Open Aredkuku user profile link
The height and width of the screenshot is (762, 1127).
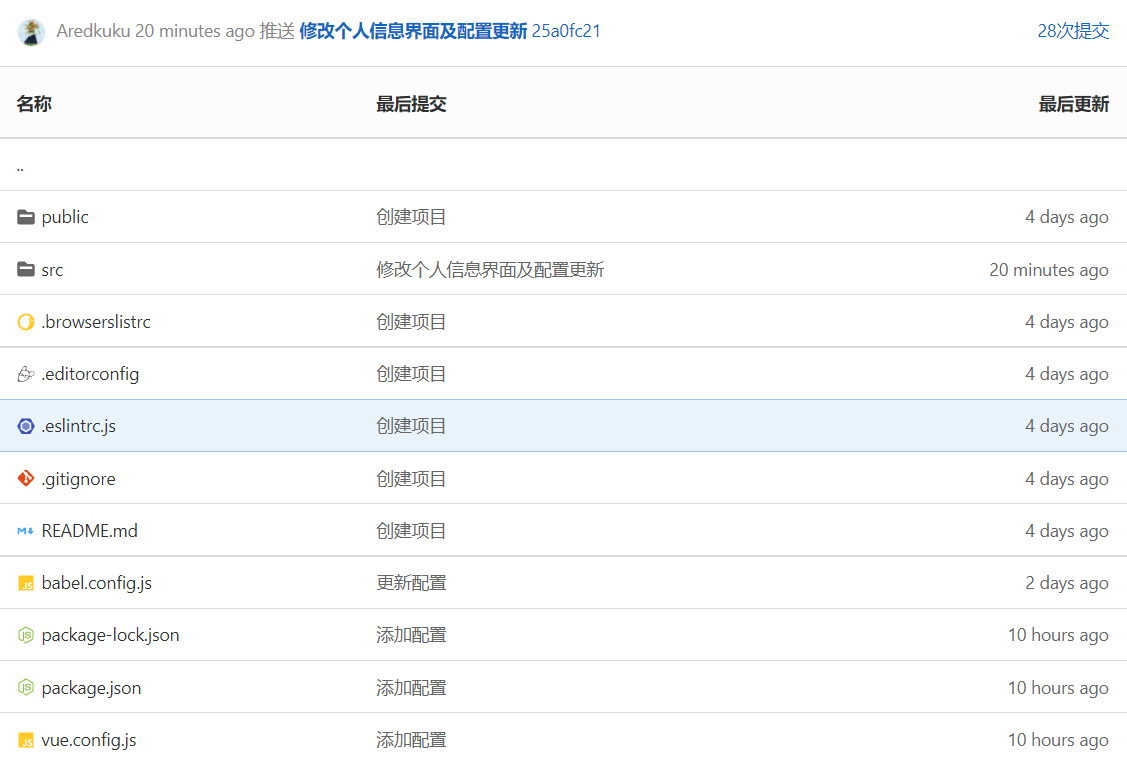pyautogui.click(x=93, y=31)
